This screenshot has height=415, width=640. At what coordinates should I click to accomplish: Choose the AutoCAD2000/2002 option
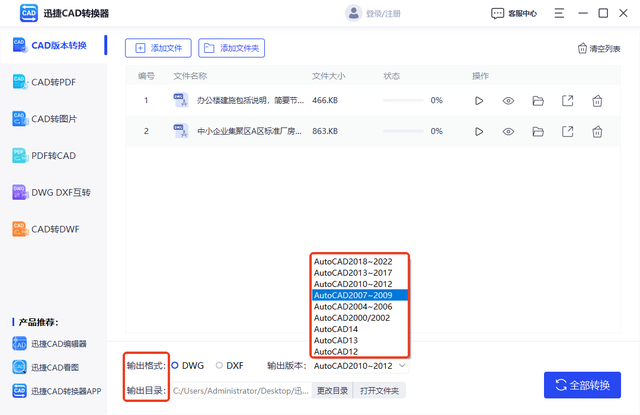(x=360, y=318)
